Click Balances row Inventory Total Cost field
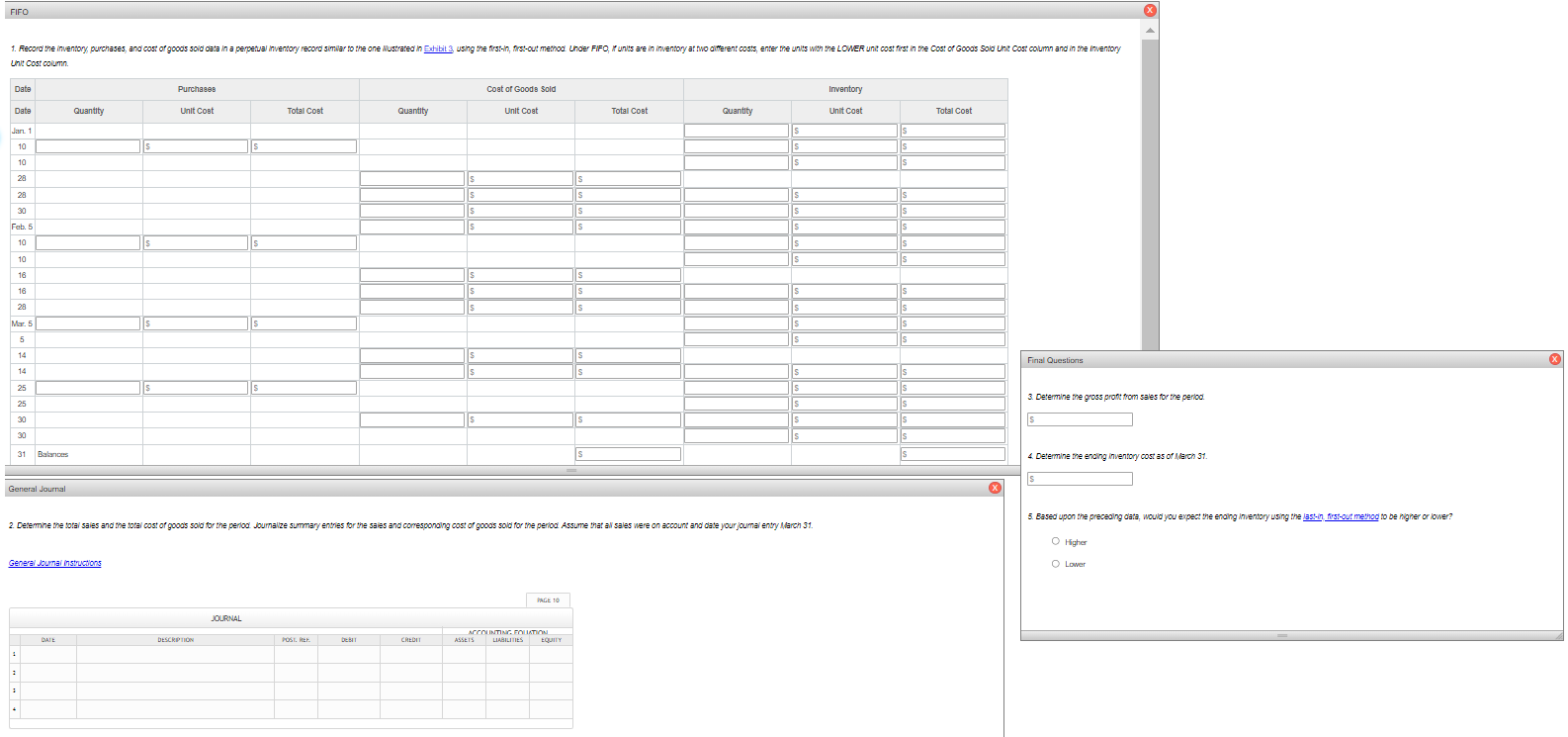The width and height of the screenshot is (1568, 737). coord(953,454)
